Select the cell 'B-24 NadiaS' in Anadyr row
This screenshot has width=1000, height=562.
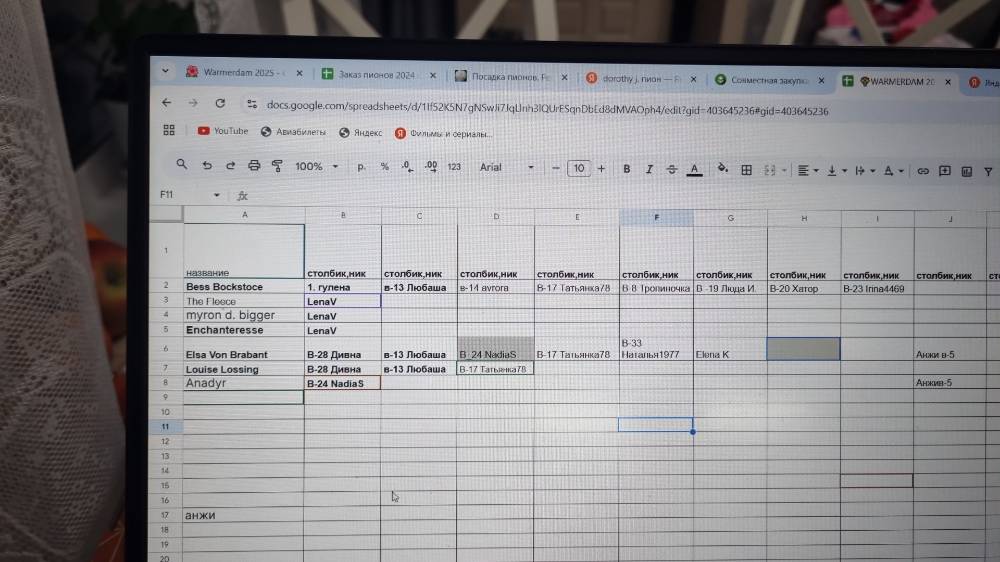tap(342, 383)
